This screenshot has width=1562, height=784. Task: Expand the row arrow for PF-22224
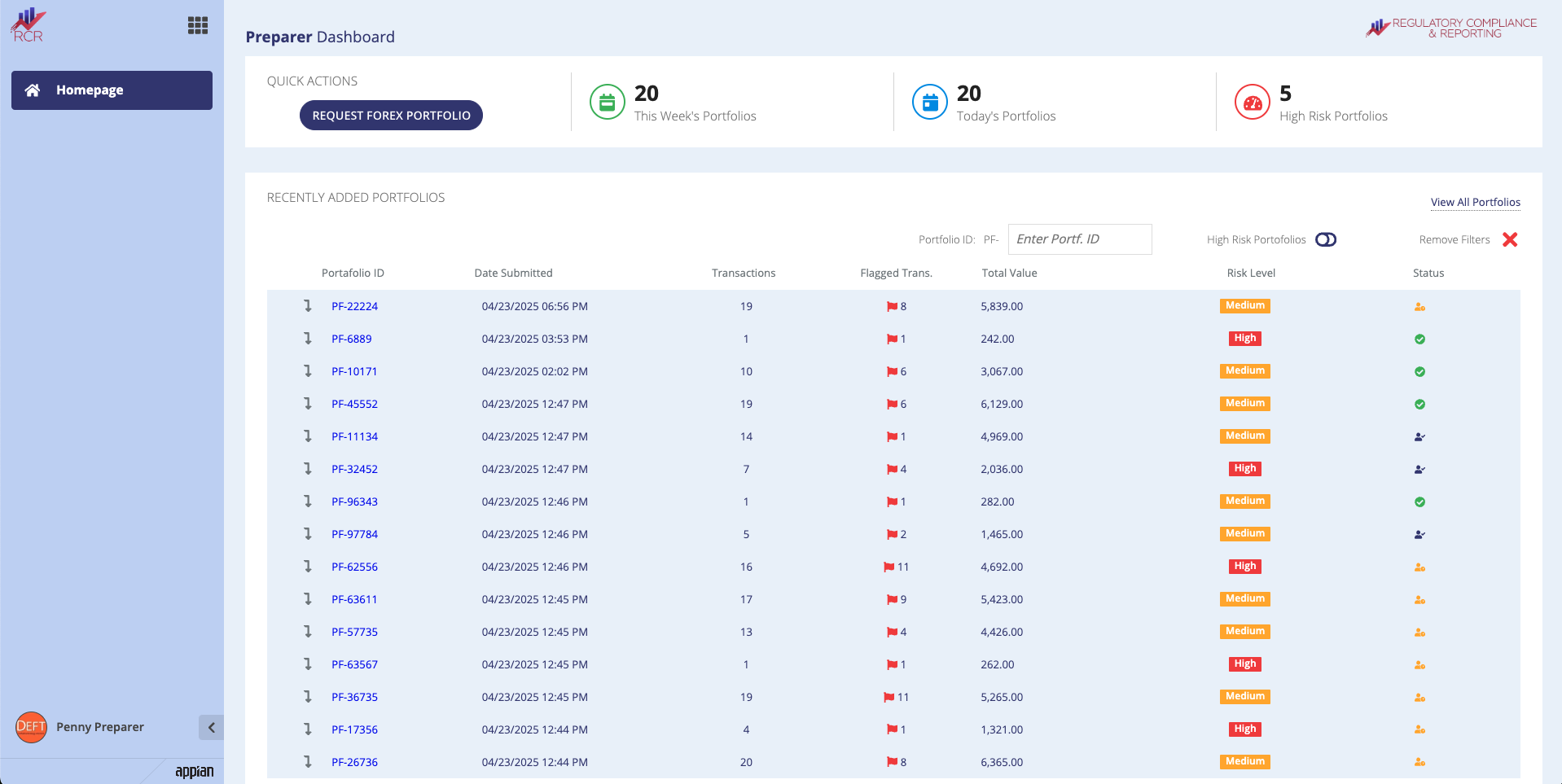pos(308,306)
